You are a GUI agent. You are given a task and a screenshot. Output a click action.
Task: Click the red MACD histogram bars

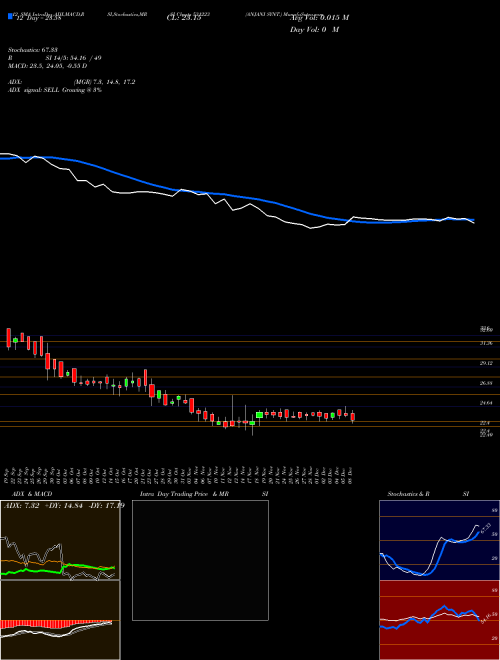click(56, 625)
